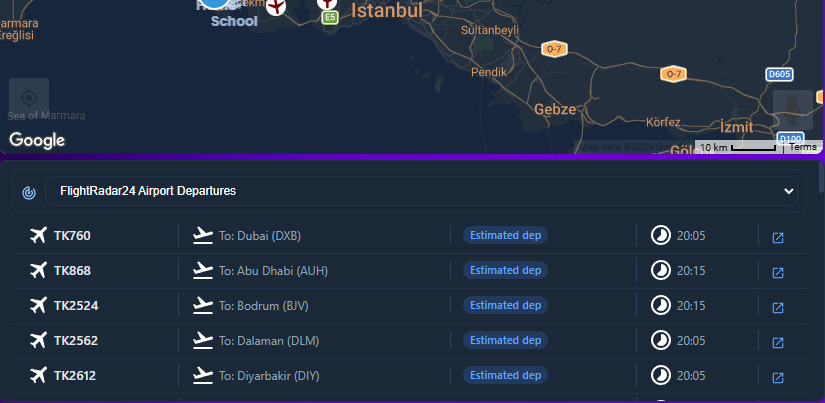Click the 20:15 time for TK868
This screenshot has width=825, height=403.
coord(691,271)
